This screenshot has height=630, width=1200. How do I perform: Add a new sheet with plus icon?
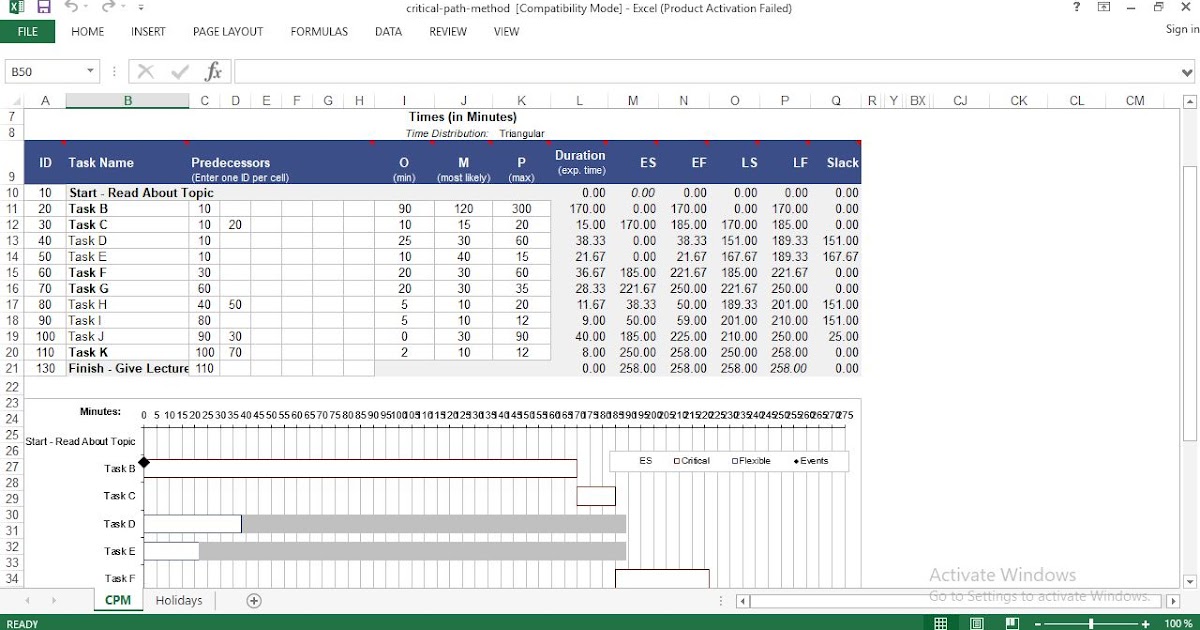(x=254, y=600)
